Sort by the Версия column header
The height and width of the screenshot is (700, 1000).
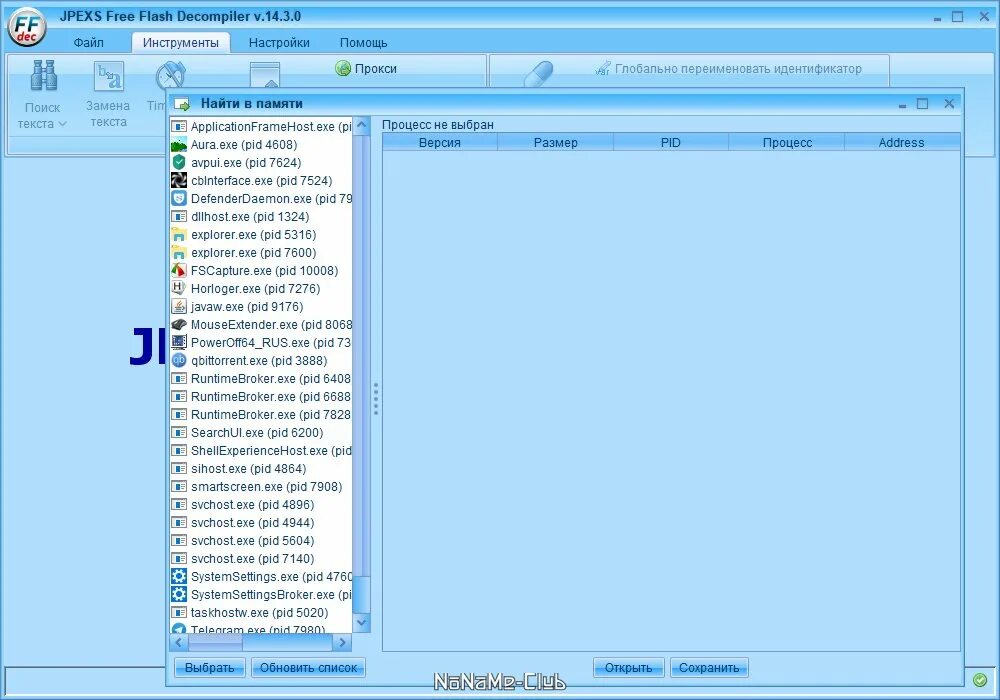pos(439,142)
